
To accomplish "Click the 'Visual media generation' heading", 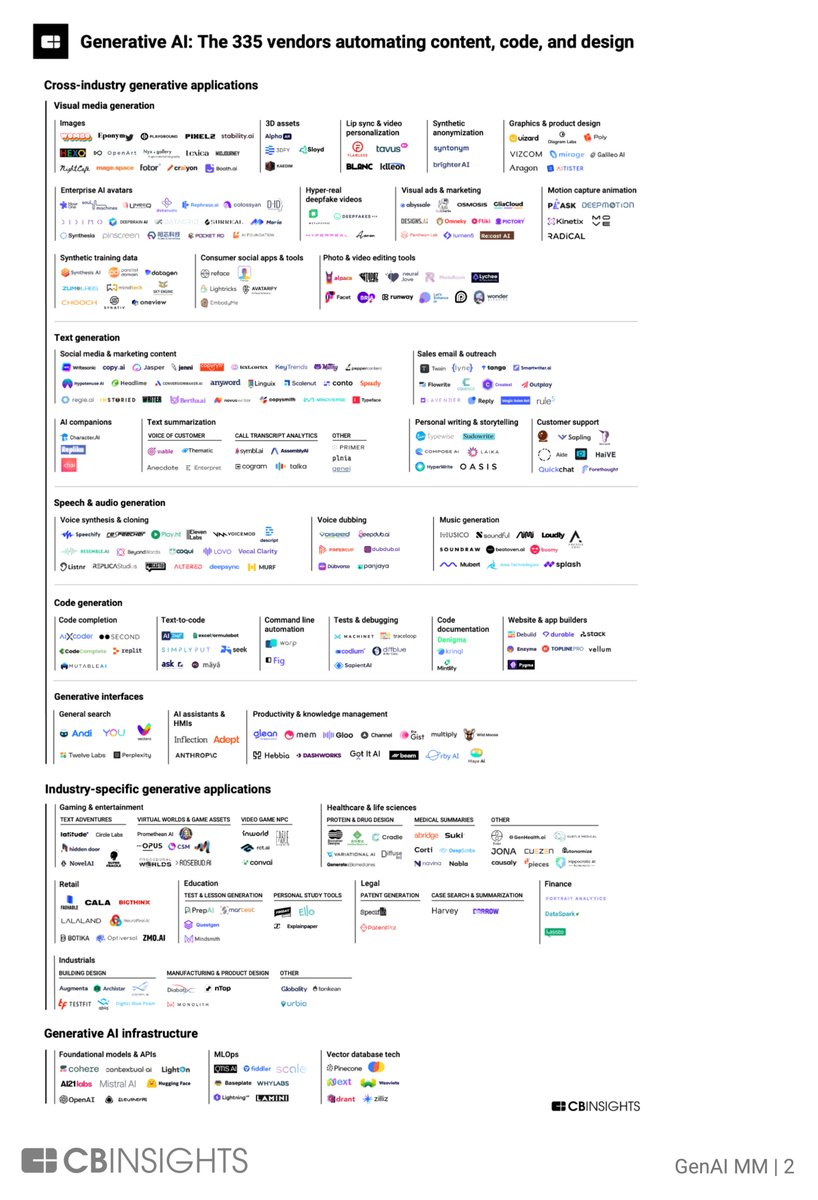I will 104,106.
